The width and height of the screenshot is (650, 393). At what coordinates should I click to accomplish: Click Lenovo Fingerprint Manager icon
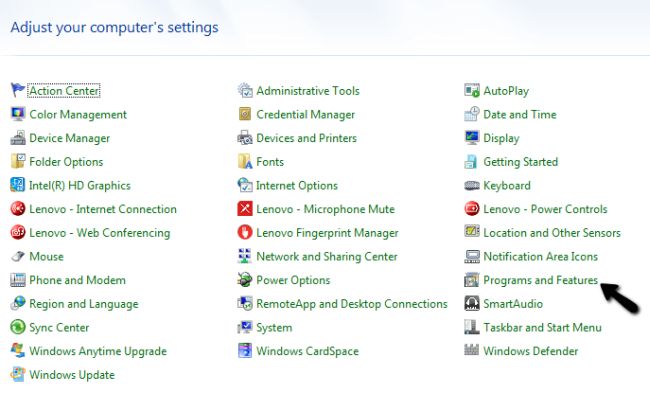pyautogui.click(x=245, y=232)
